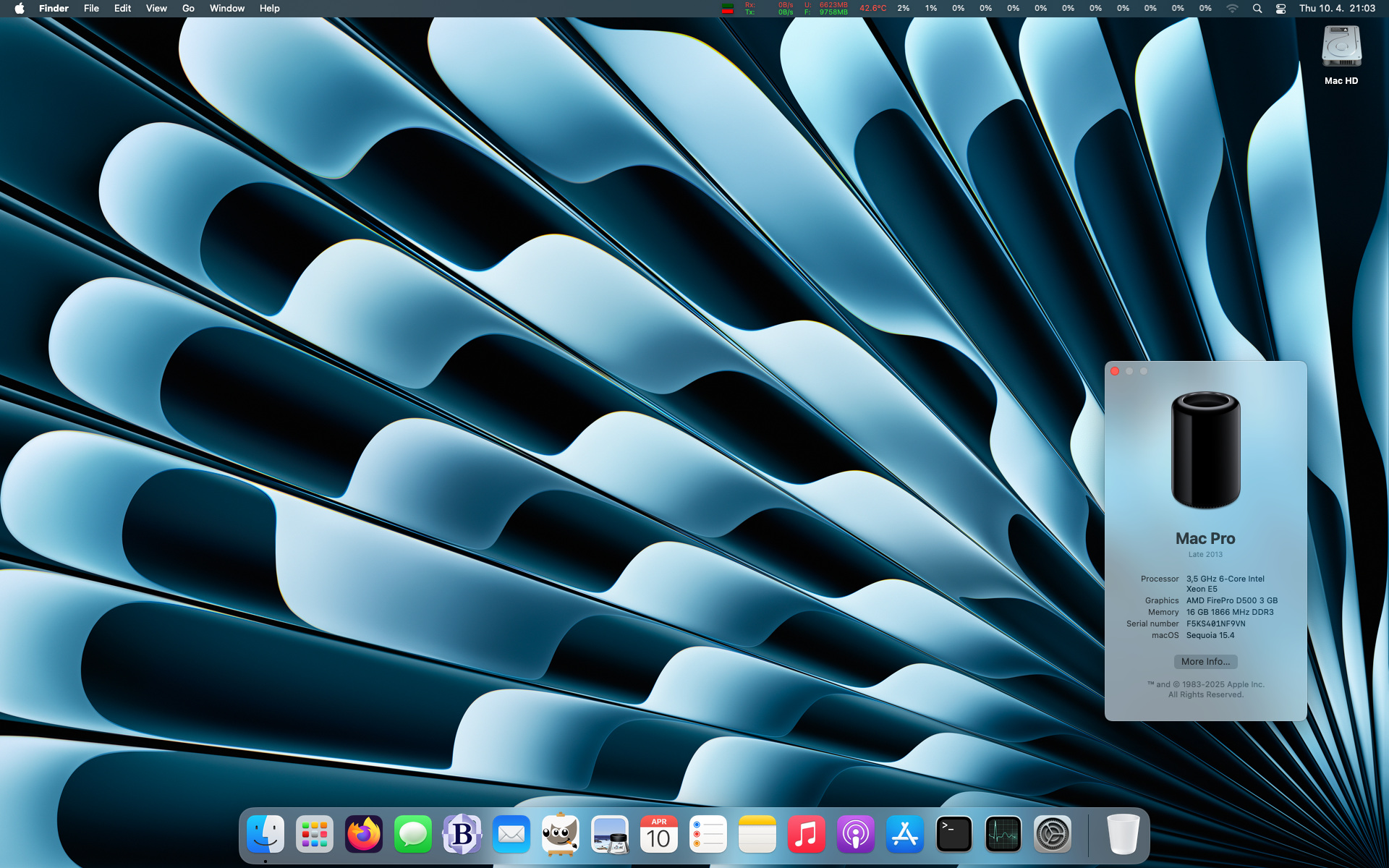Open the Wi-Fi status menu

1232,9
